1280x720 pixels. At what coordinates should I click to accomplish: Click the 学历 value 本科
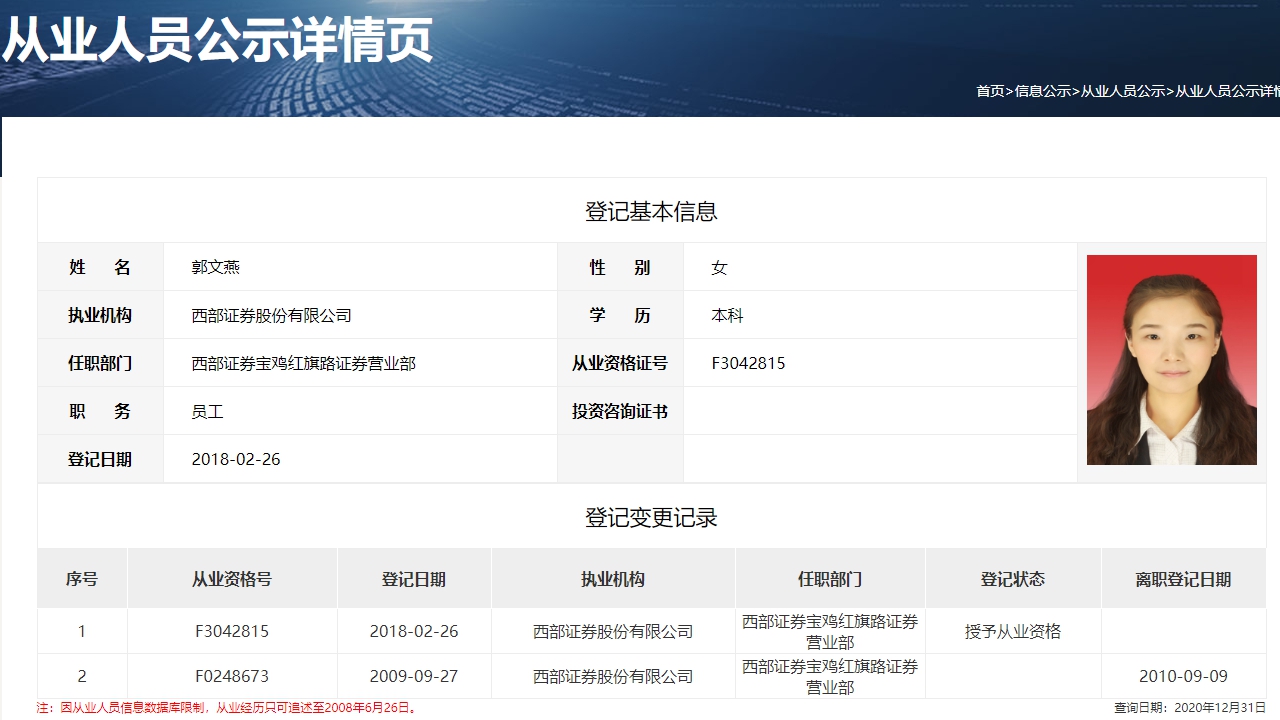[x=727, y=315]
